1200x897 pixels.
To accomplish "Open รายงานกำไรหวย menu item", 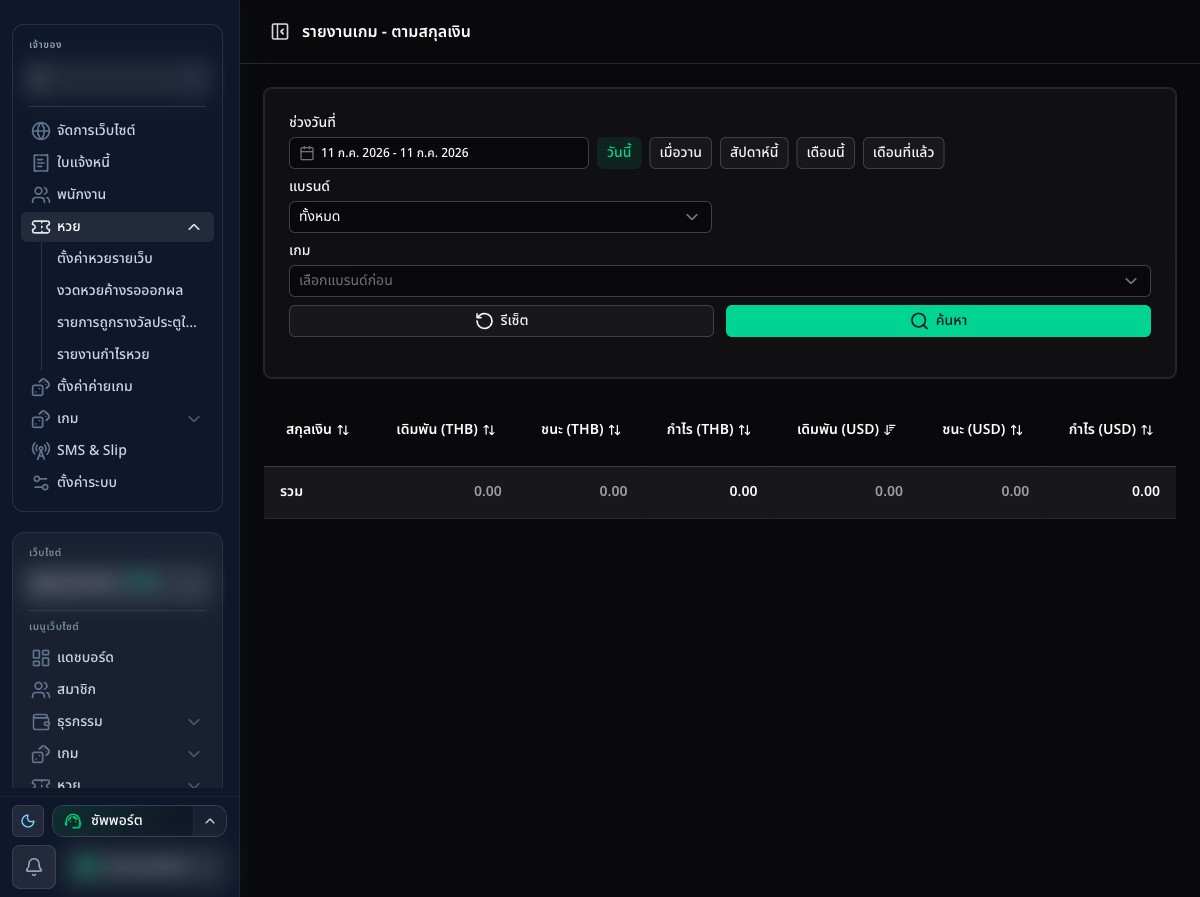I will pyautogui.click(x=104, y=354).
